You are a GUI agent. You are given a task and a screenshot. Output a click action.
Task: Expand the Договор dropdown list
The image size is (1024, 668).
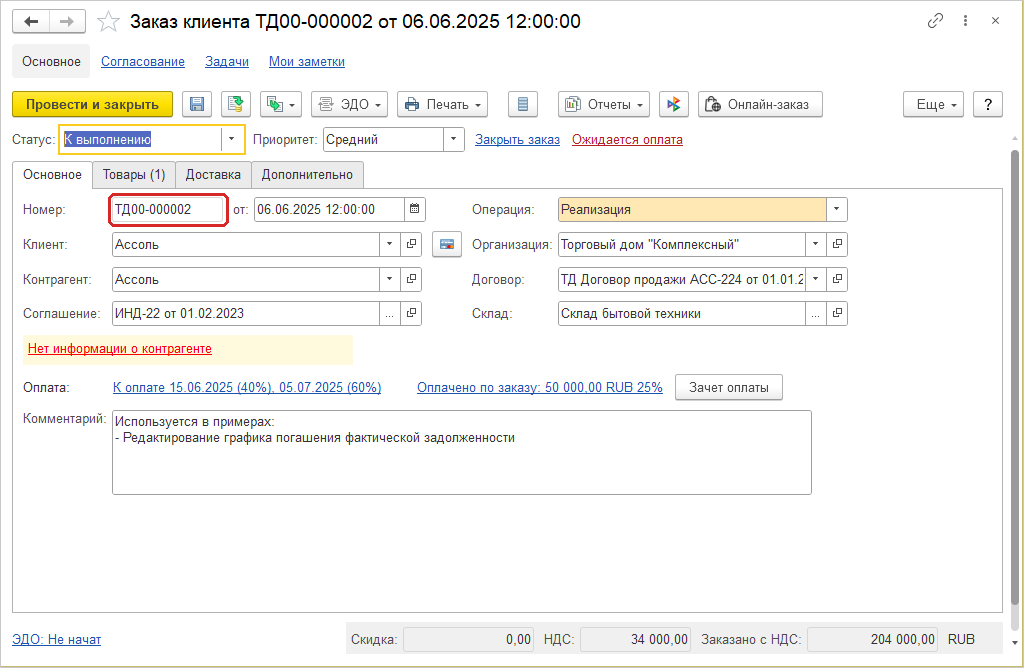click(x=816, y=279)
